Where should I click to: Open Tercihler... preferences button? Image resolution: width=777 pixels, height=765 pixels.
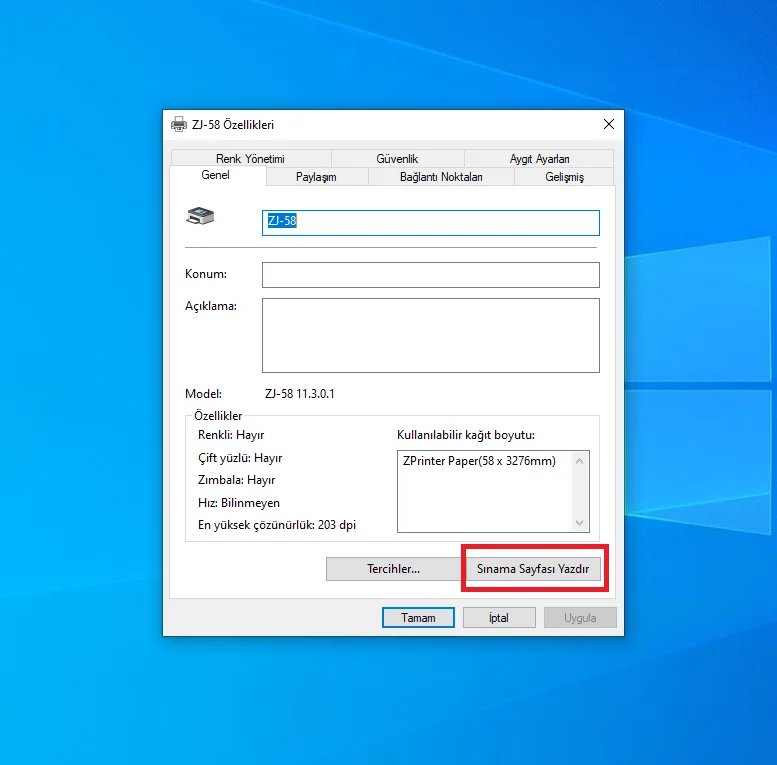[393, 569]
